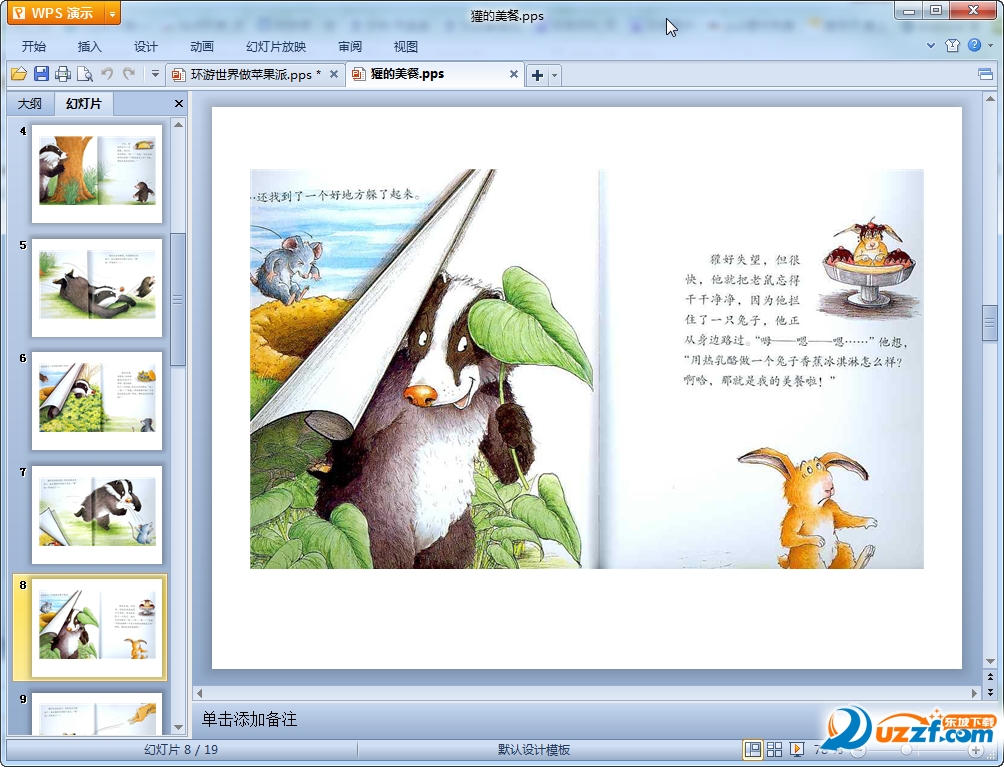The height and width of the screenshot is (767, 1004).
Task: Close the 獾的美餐.pps tab
Action: 514,74
